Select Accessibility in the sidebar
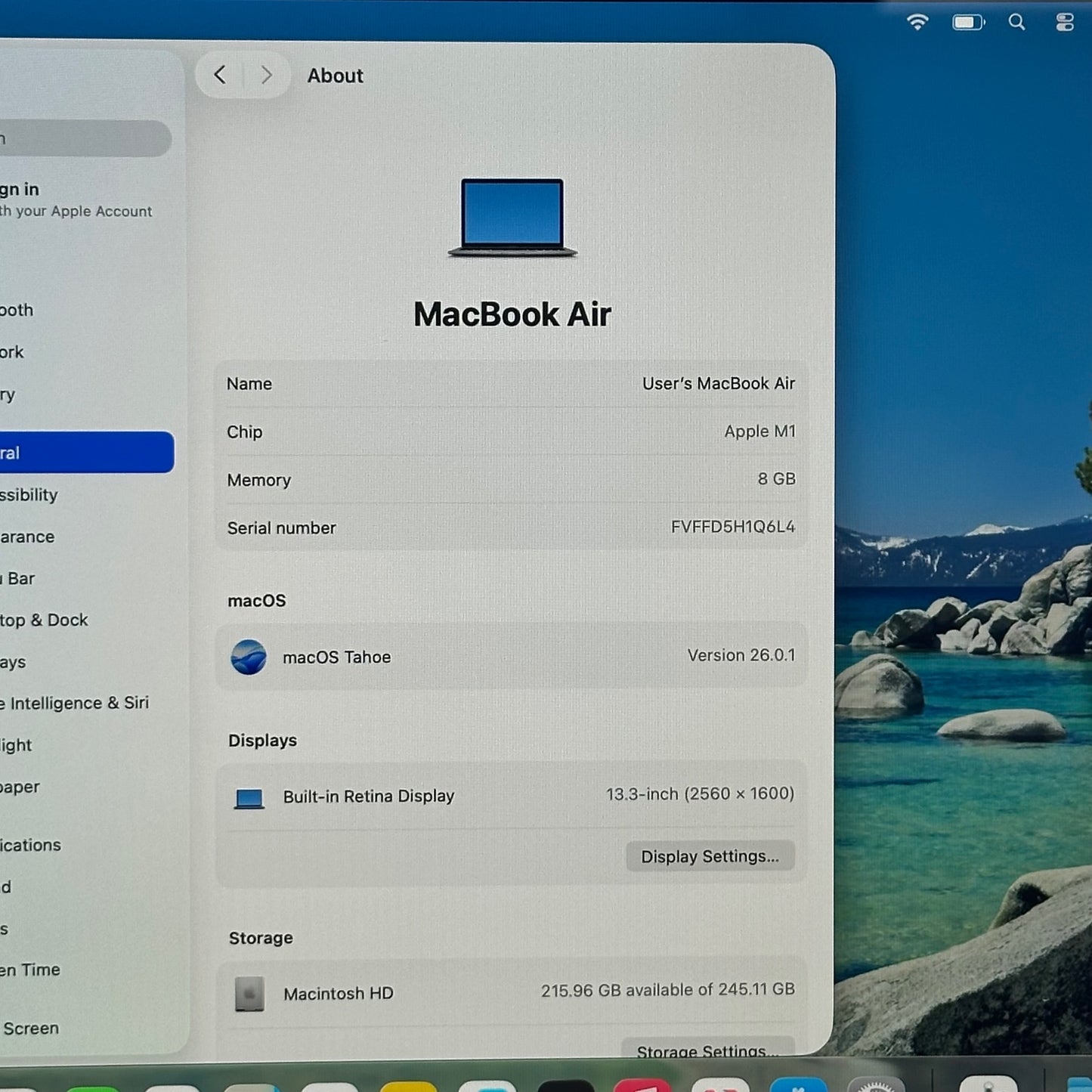Screen dimensions: 1092x1092 tap(30, 495)
